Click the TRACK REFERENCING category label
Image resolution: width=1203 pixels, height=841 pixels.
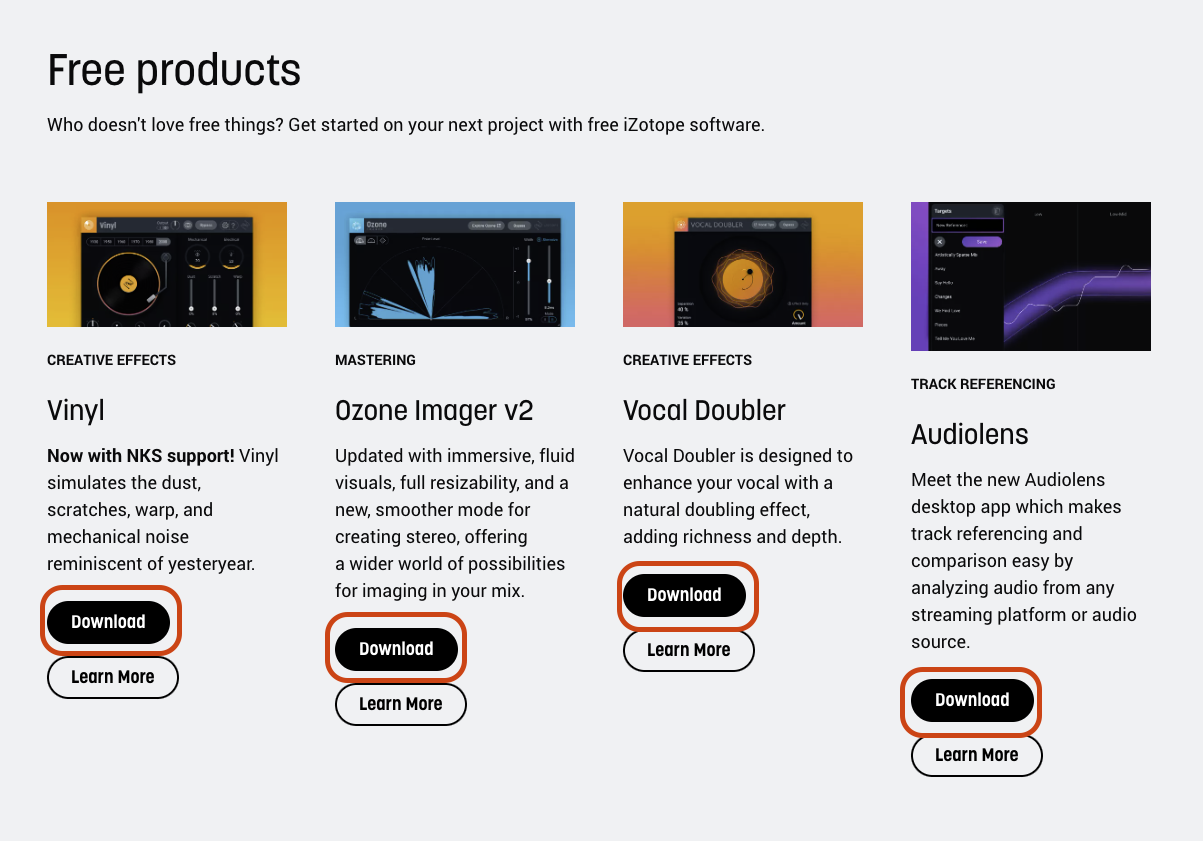tap(983, 384)
